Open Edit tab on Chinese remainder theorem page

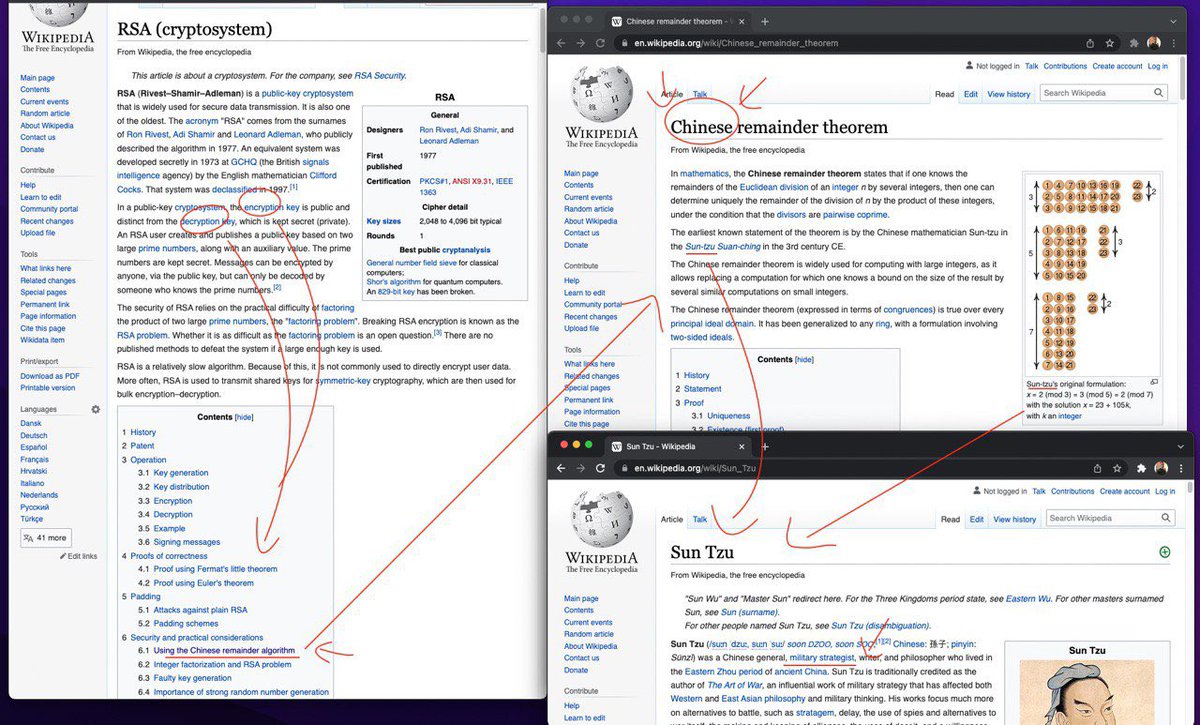(970, 94)
